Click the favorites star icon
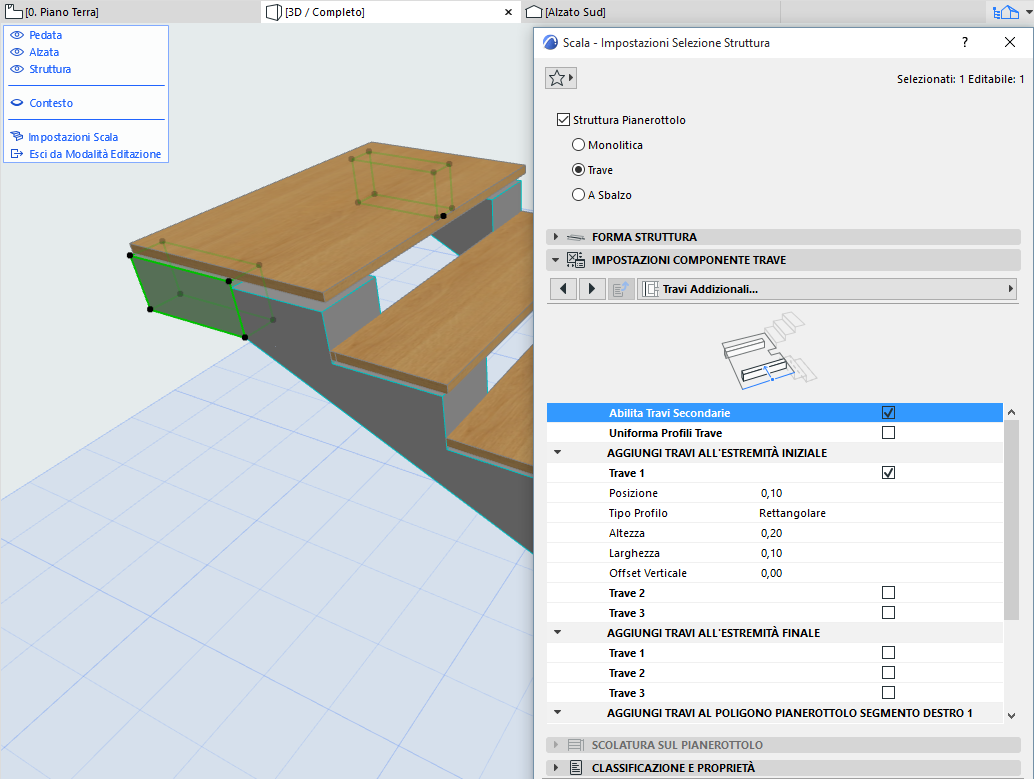Viewport: 1034px width, 779px height. click(x=557, y=78)
